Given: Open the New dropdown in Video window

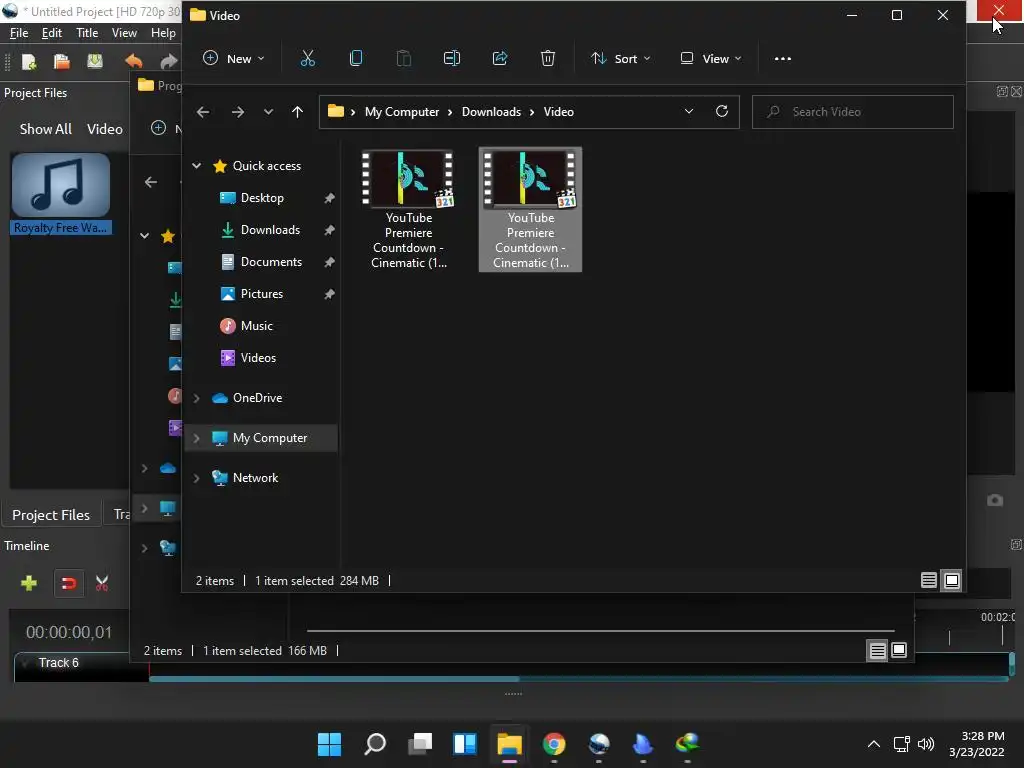Looking at the screenshot, I should tap(234, 59).
